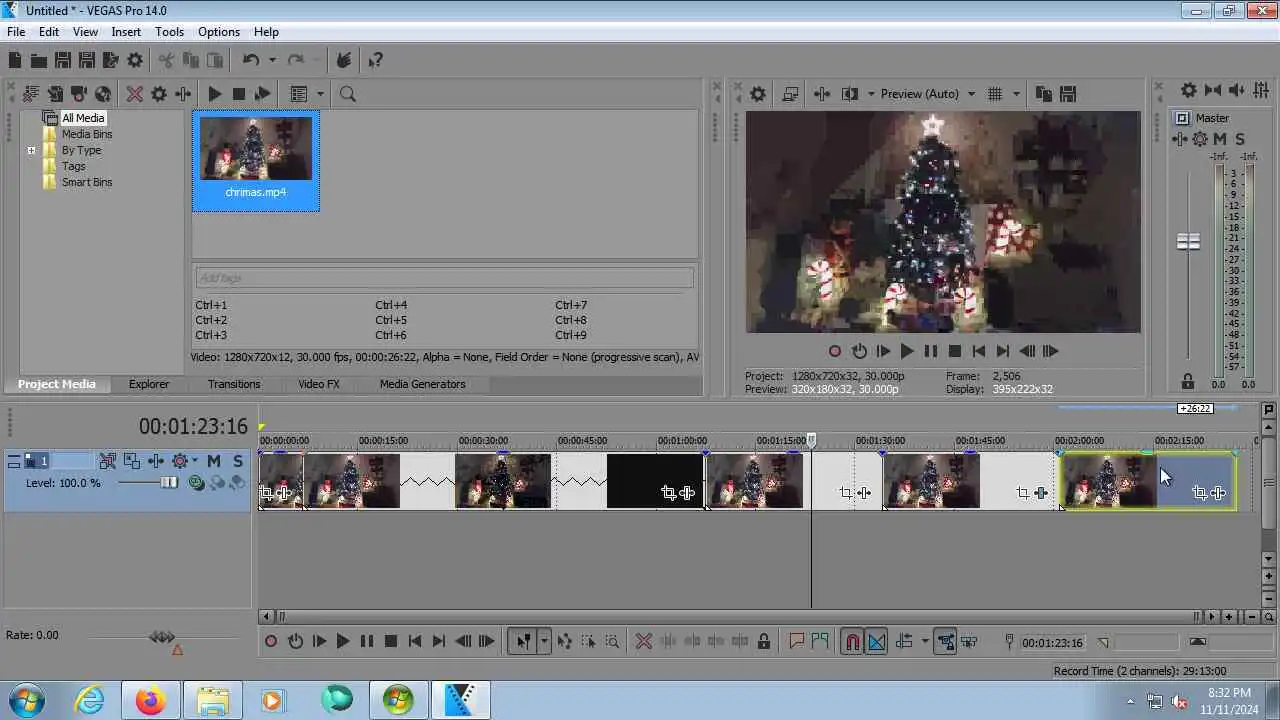Image resolution: width=1280 pixels, height=720 pixels.
Task: Toggle Loop Playback in the preview window
Action: pos(859,351)
